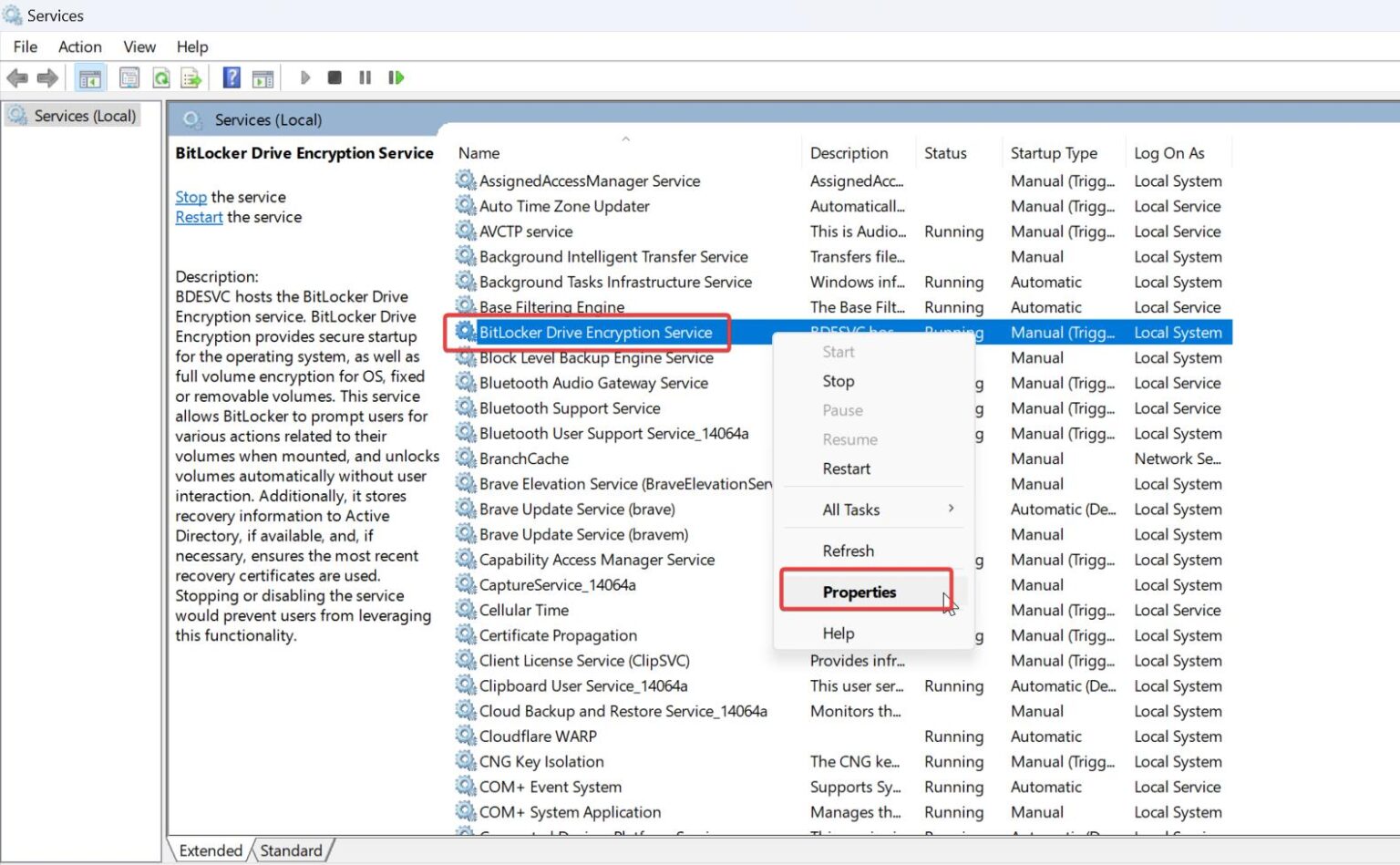Open the Action menu
Screen dimensions: 1400x865
(79, 46)
